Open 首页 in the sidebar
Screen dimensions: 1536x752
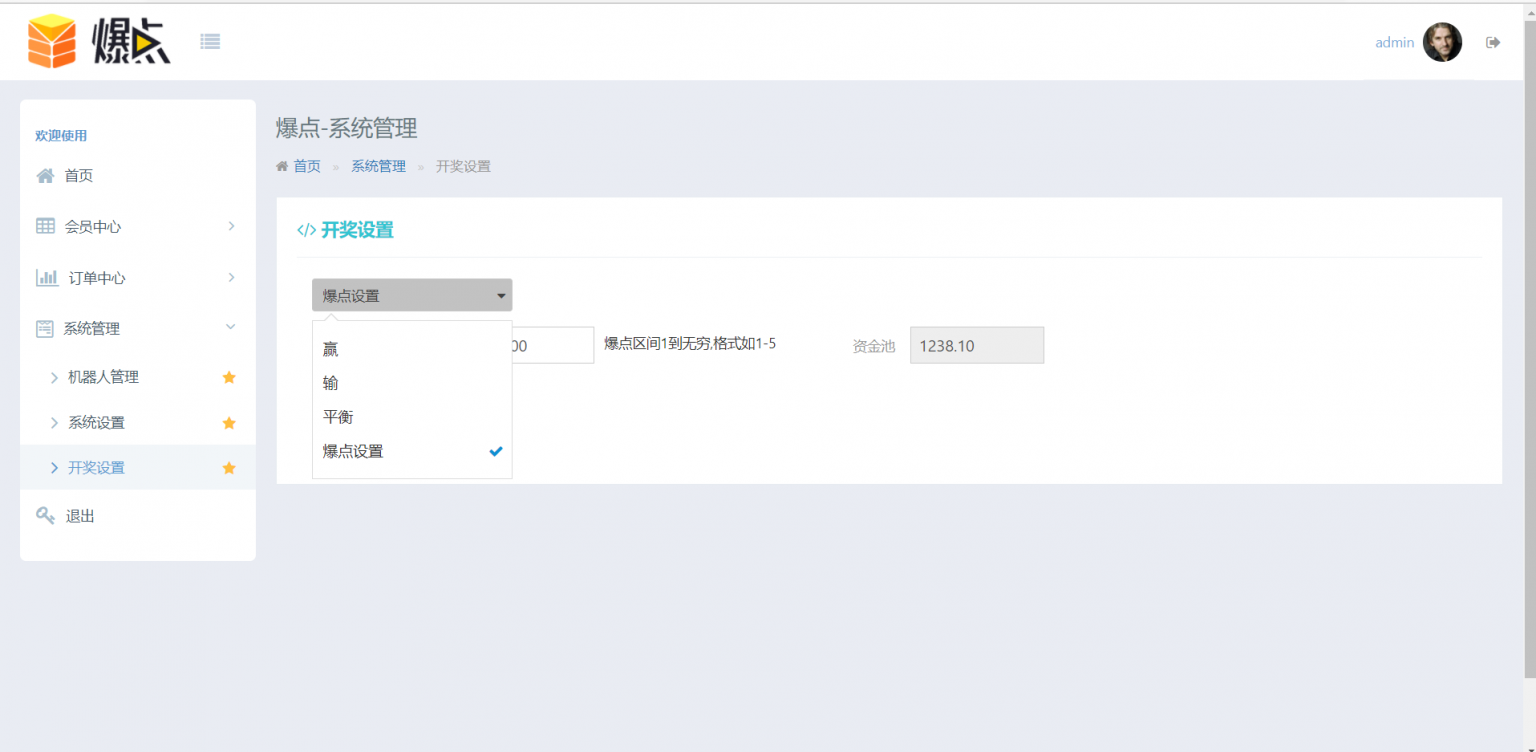click(79, 176)
